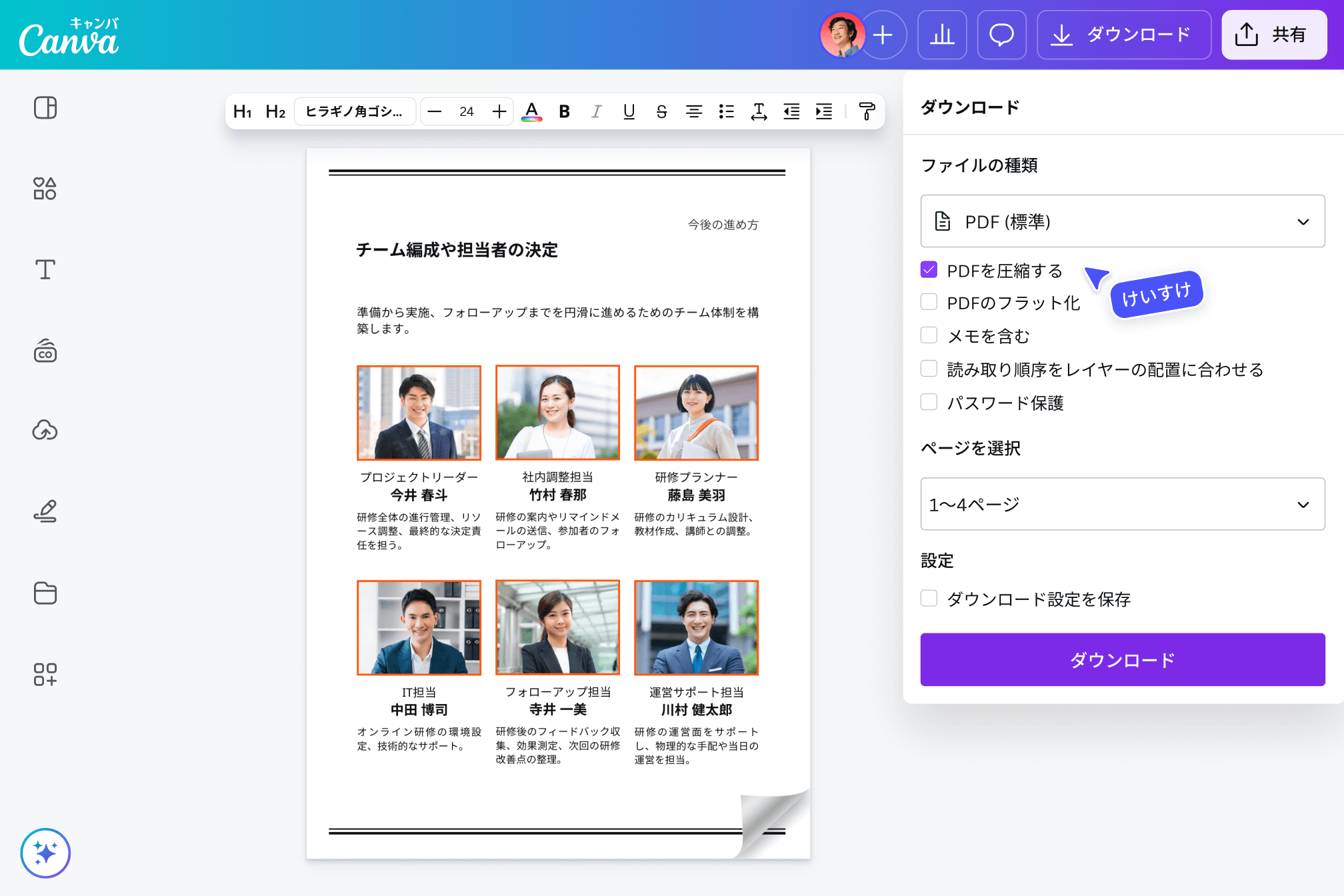The width and height of the screenshot is (1344, 896).
Task: Apply Heading 2 style
Action: click(x=275, y=111)
